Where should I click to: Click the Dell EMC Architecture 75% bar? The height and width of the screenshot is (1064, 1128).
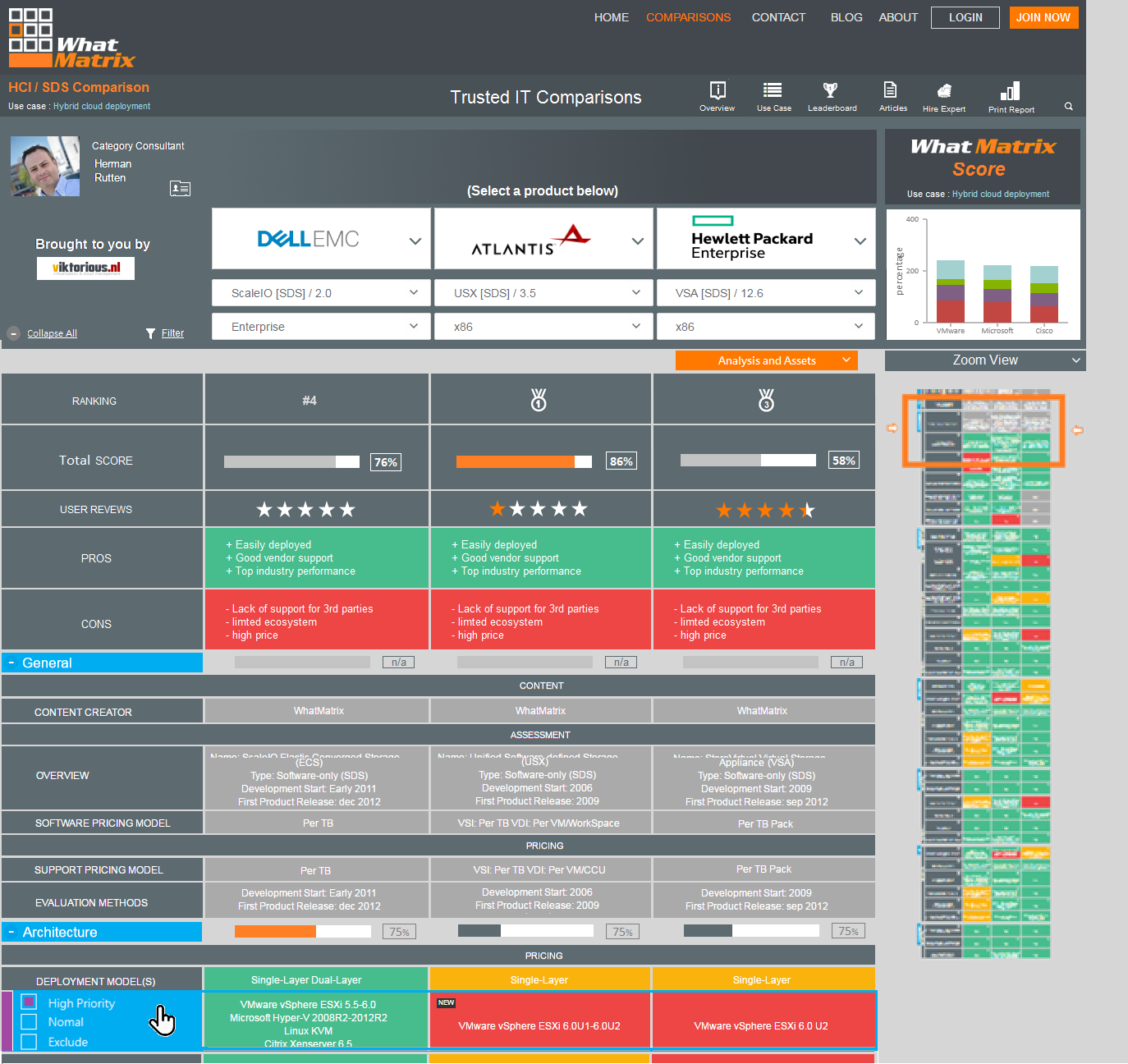click(x=302, y=931)
